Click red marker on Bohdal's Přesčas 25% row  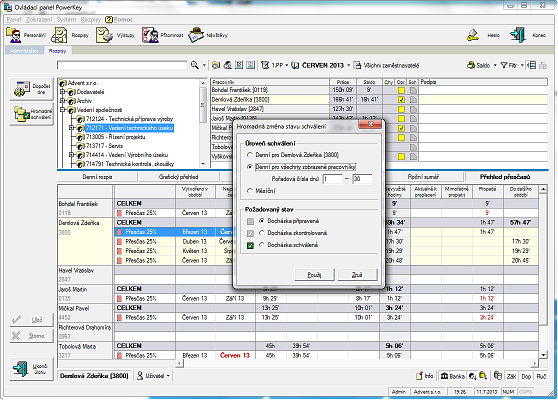[119, 213]
